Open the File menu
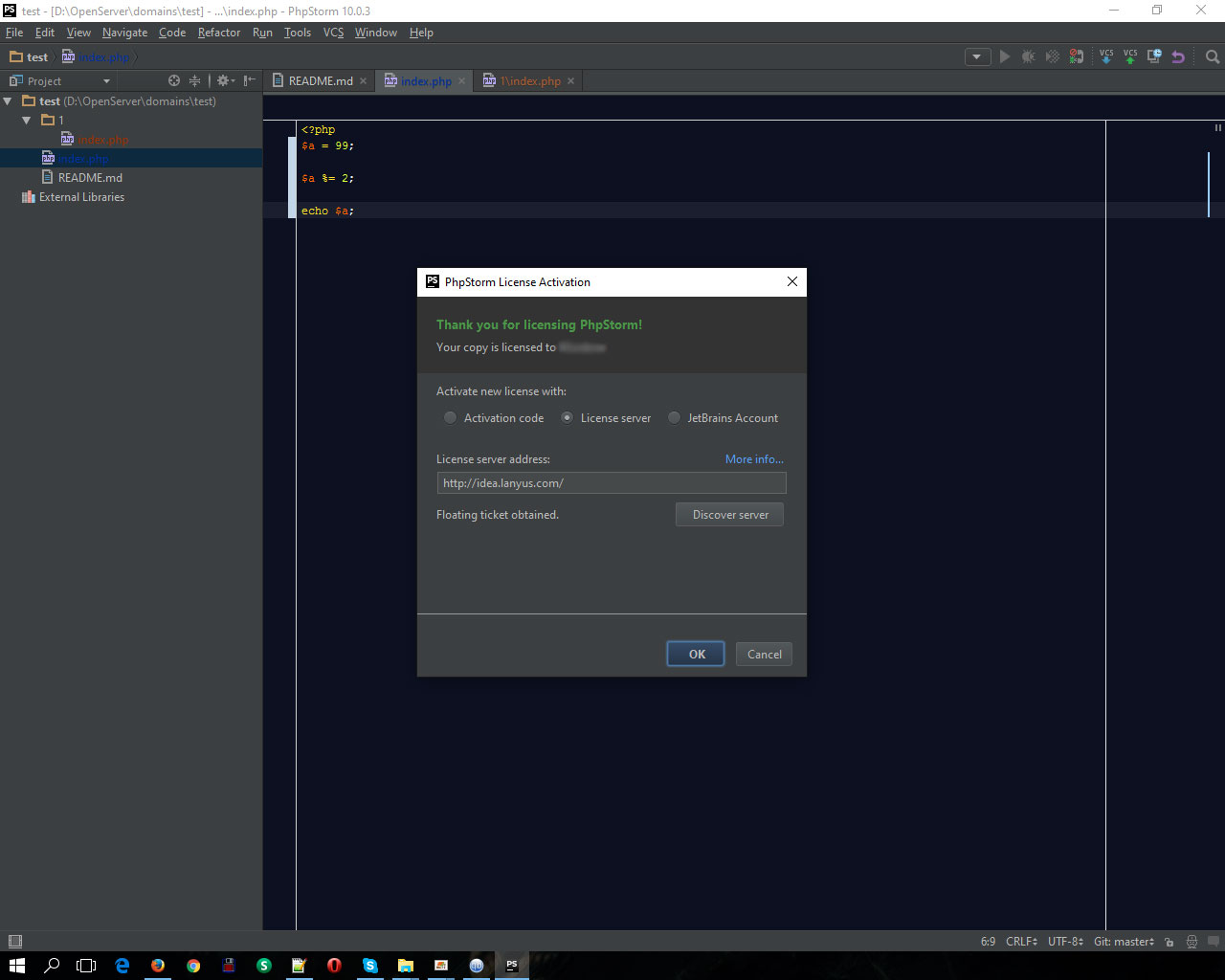 click(x=14, y=33)
